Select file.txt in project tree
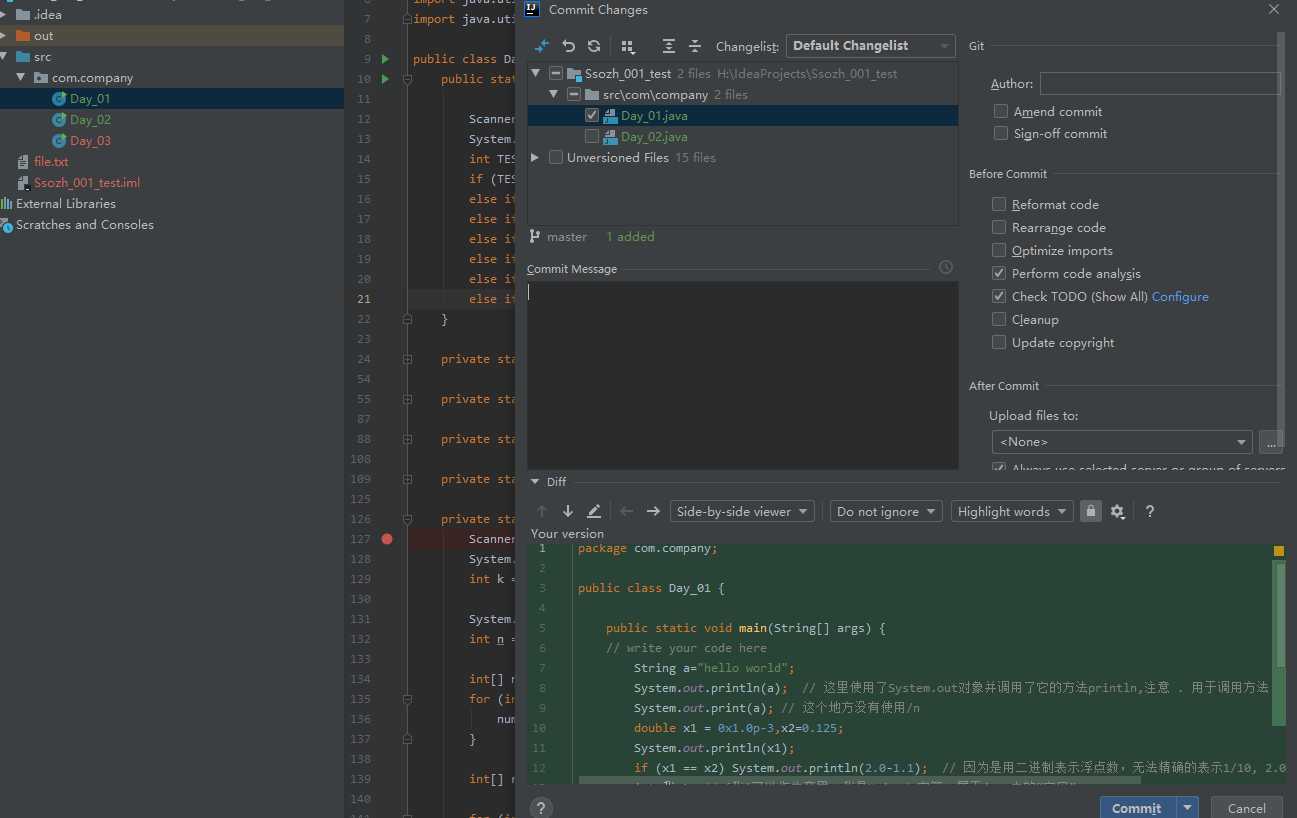 tap(51, 161)
